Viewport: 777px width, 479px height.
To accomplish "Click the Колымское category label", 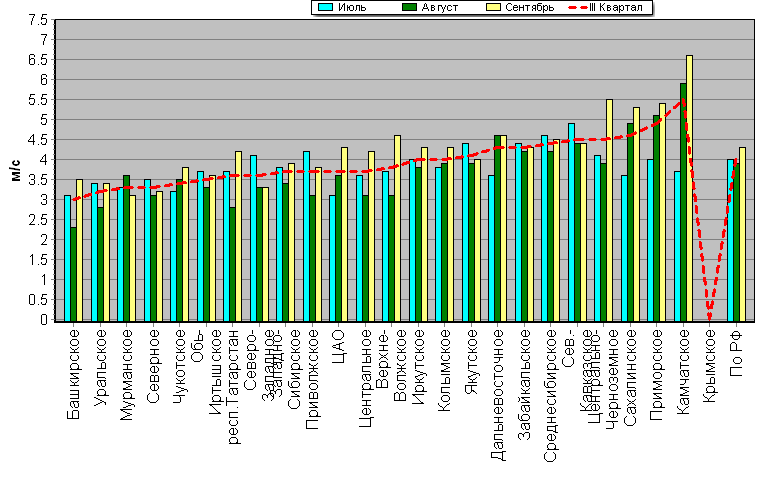I will [x=444, y=370].
